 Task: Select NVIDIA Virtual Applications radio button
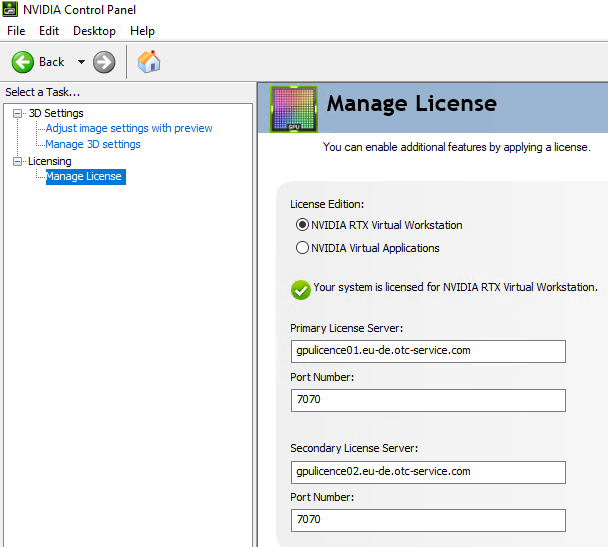(x=302, y=248)
